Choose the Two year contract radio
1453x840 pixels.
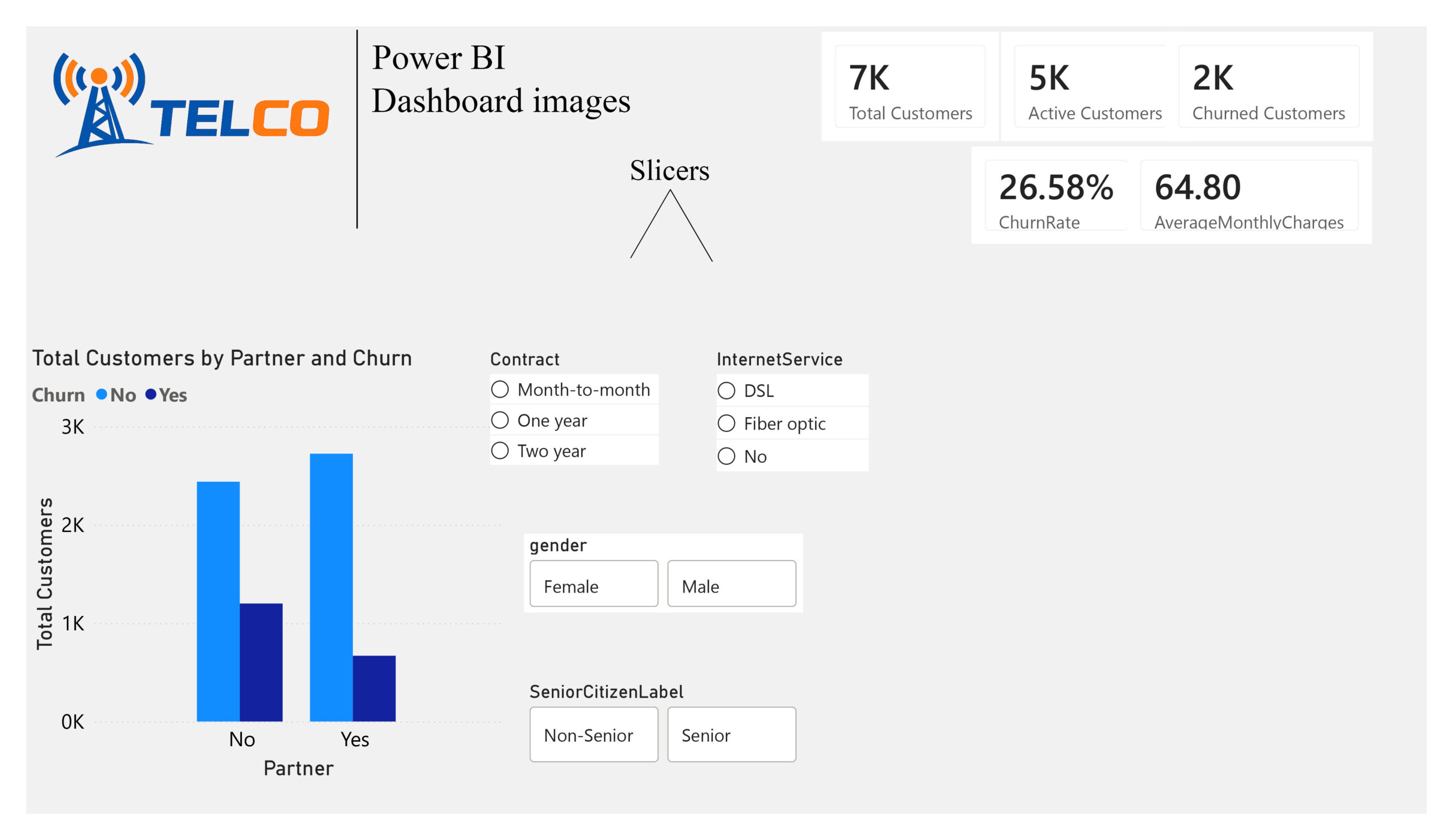(500, 450)
